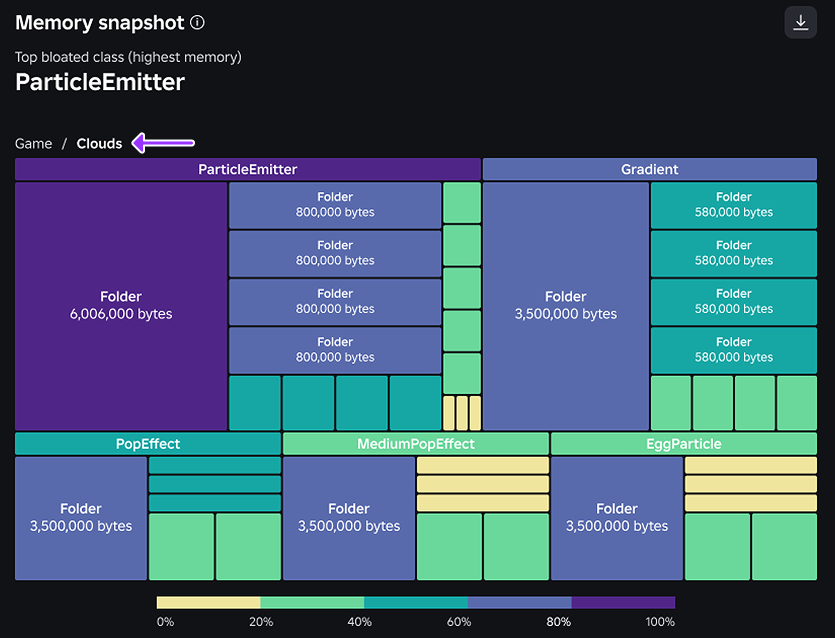
Task: Click the purple back arrow near Clouds
Action: click(x=163, y=143)
